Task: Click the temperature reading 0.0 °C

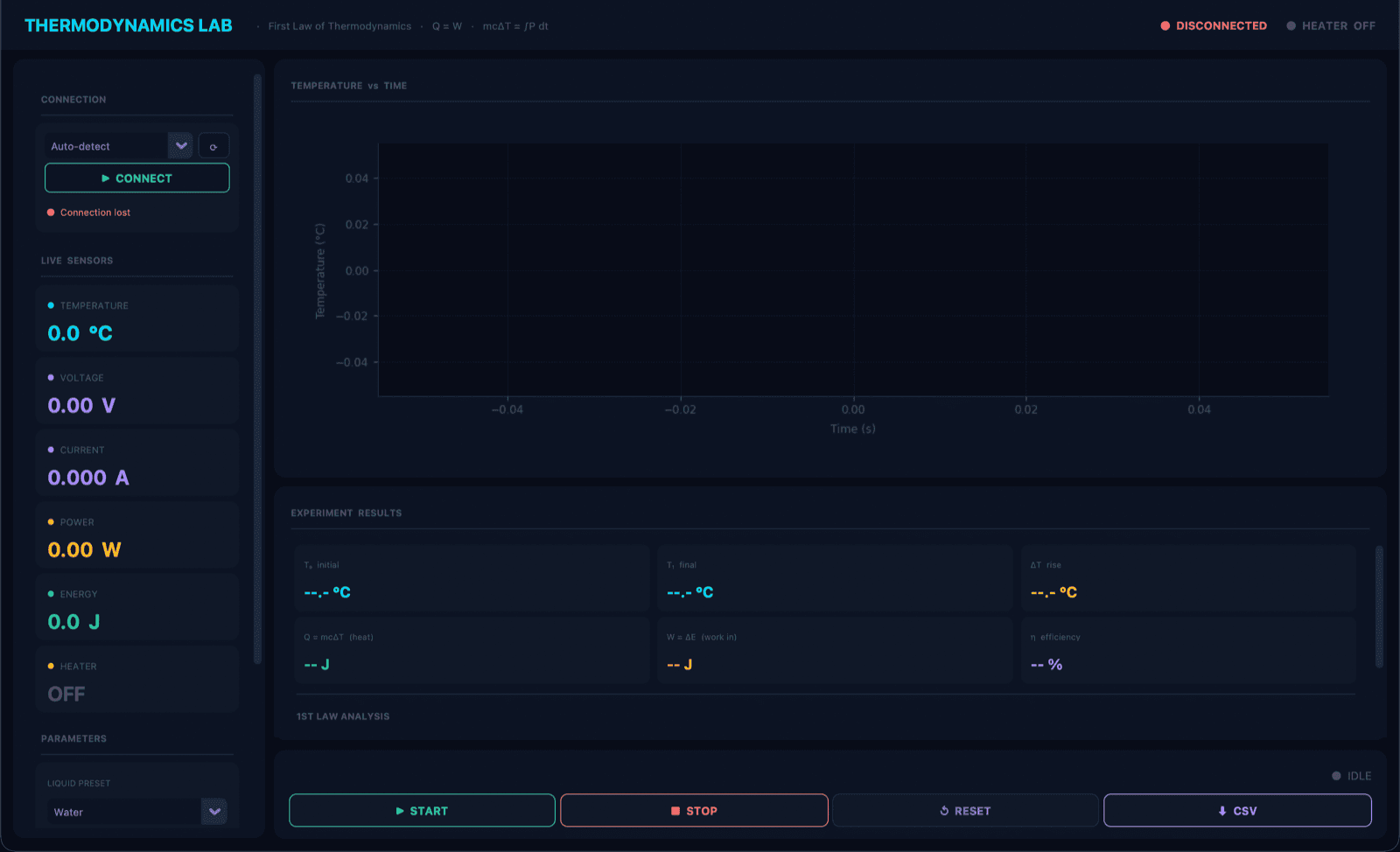Action: click(80, 333)
